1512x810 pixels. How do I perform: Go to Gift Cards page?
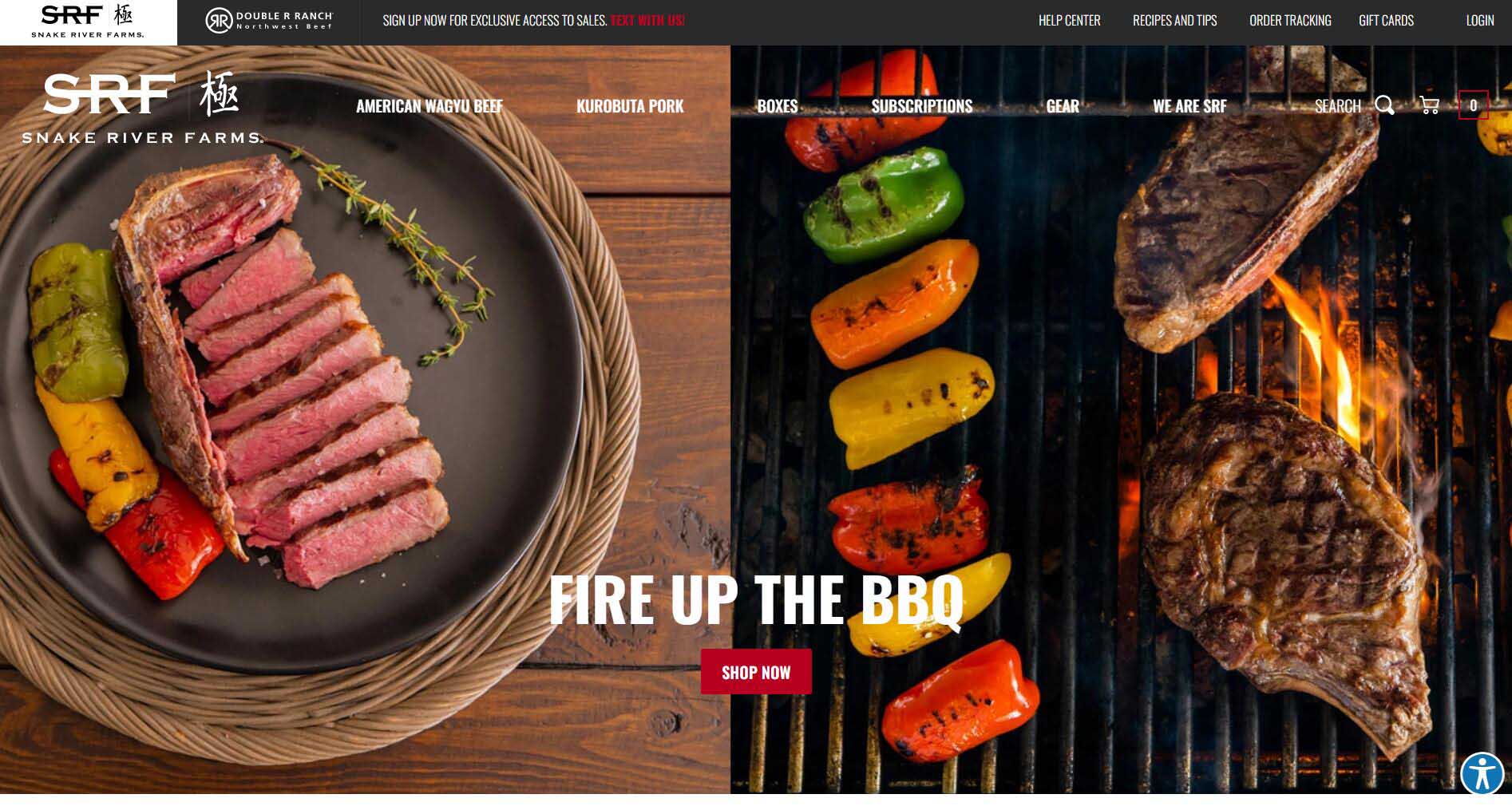click(x=1386, y=21)
